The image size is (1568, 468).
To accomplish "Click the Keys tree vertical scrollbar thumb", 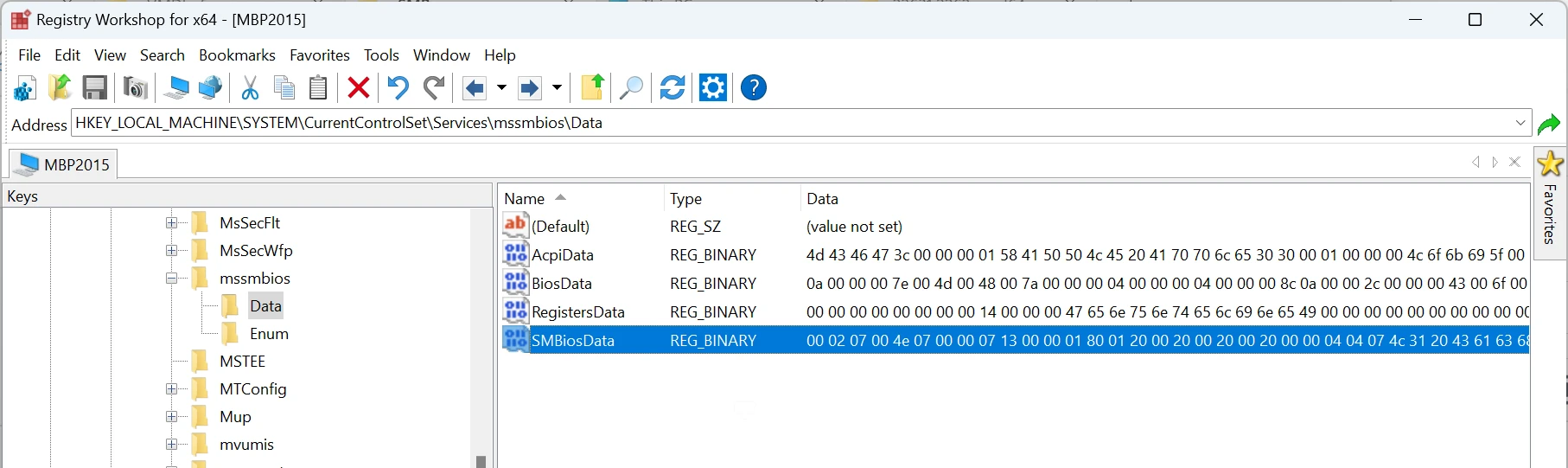I will (481, 461).
